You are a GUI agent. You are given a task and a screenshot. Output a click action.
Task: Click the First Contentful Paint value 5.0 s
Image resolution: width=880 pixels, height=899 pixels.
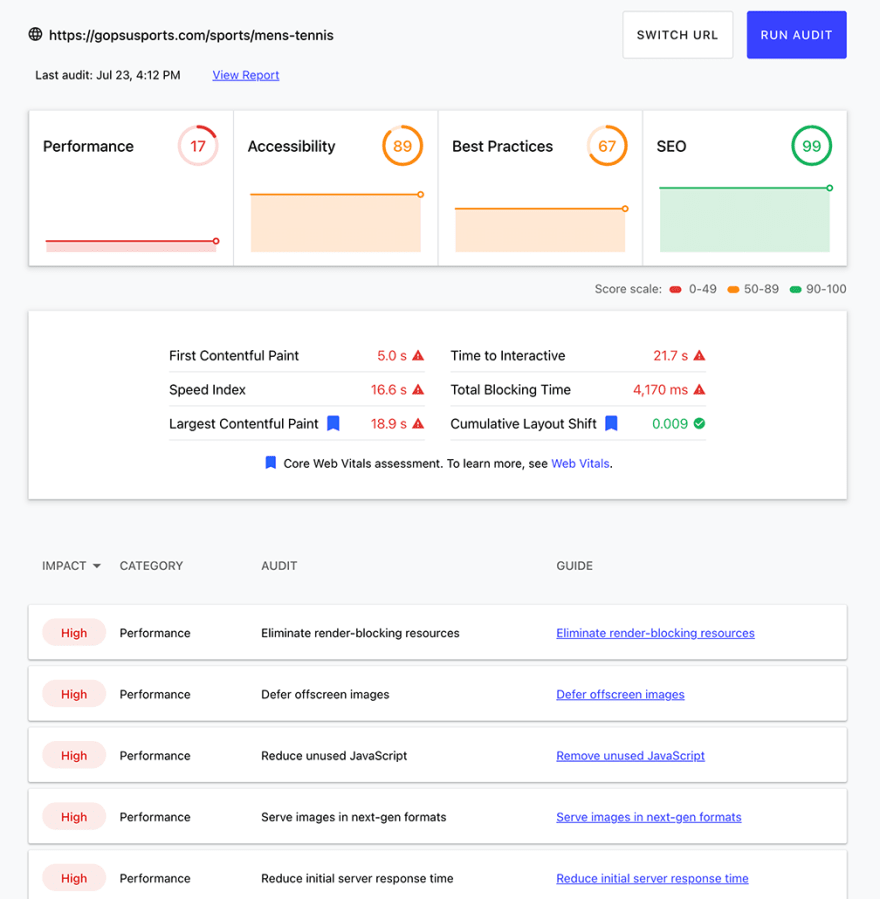pos(392,355)
